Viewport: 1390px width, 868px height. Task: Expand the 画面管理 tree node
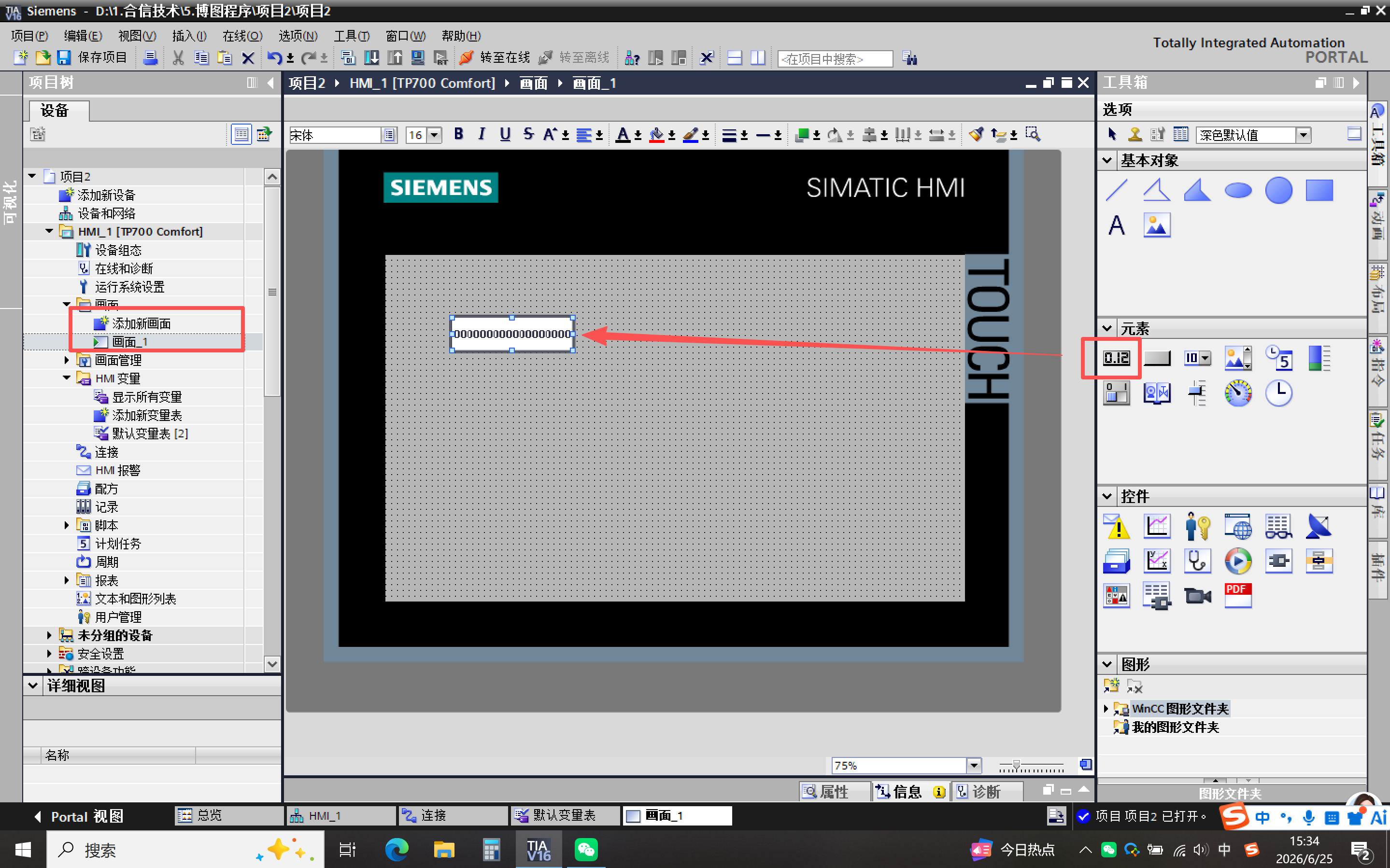(x=67, y=360)
